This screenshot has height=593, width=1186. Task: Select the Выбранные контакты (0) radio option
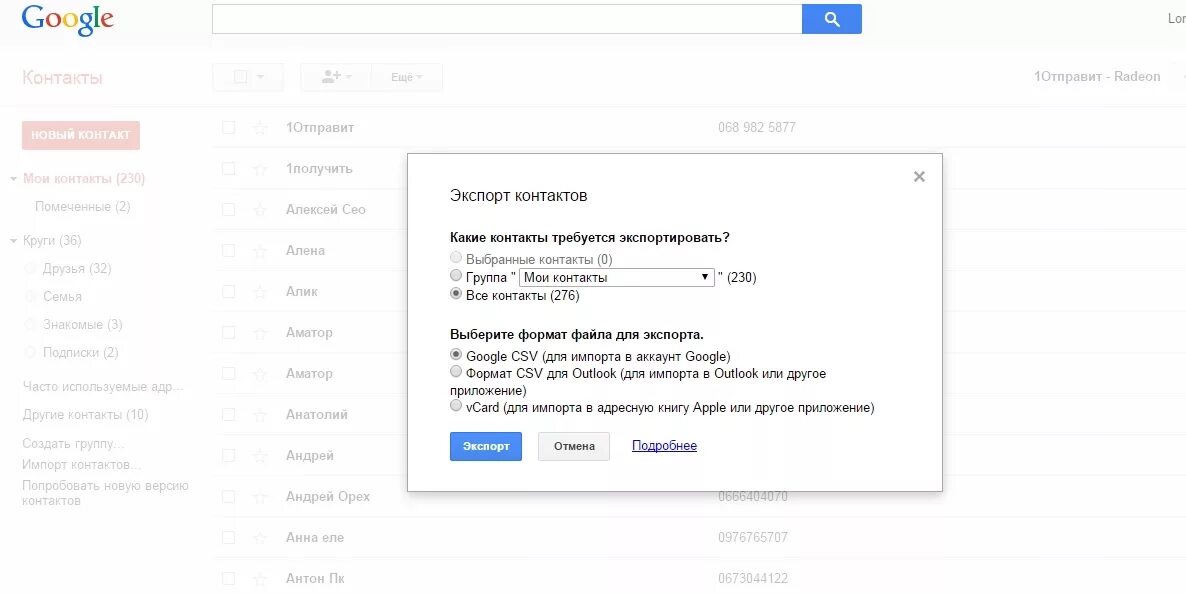(456, 259)
